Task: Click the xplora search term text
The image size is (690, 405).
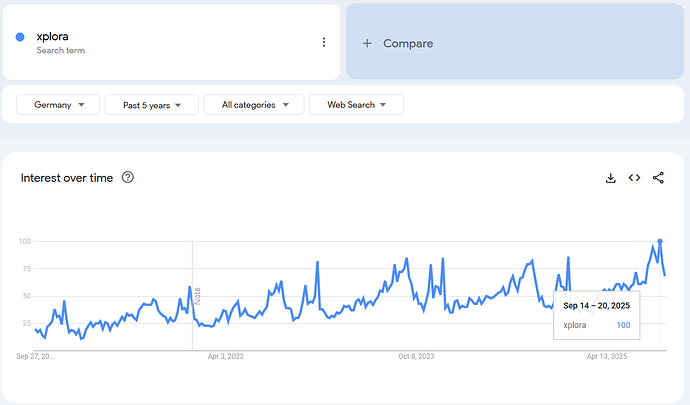Action: click(52, 36)
